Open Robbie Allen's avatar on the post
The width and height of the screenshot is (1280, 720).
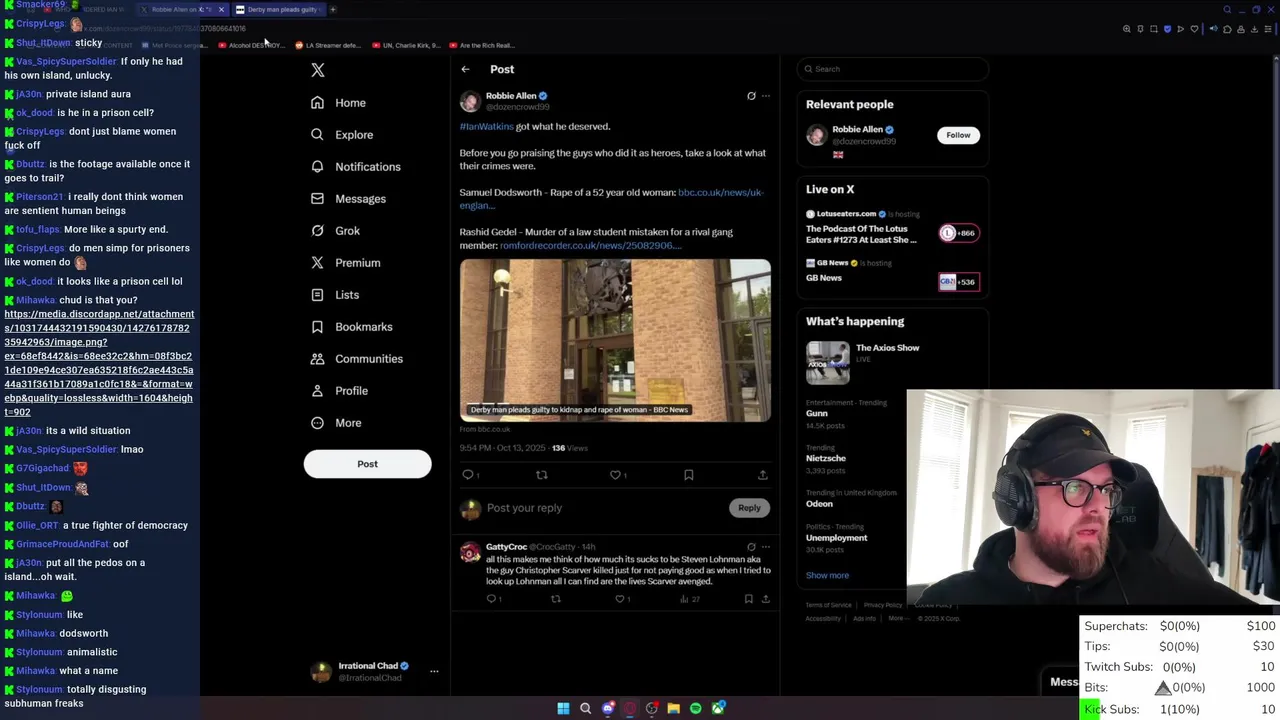[x=470, y=101]
